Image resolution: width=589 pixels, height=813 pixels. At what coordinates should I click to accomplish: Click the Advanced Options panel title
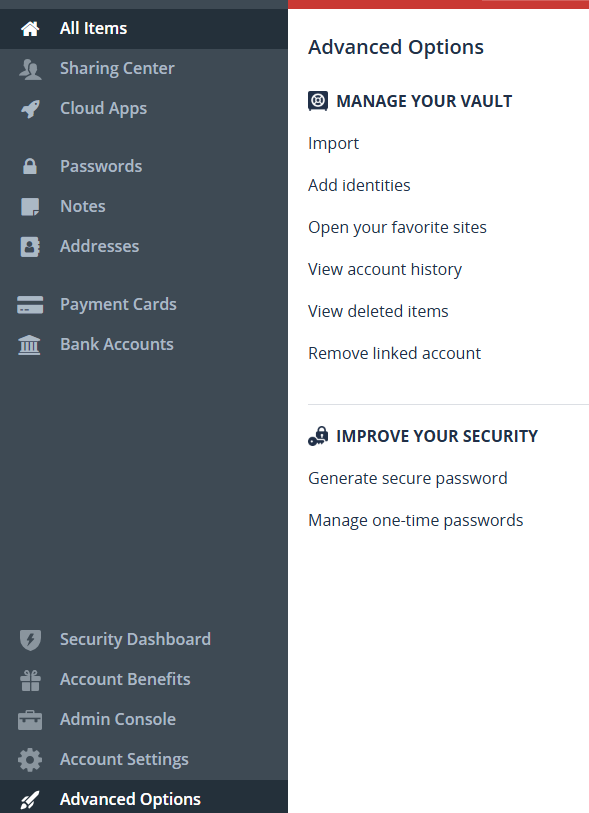396,47
